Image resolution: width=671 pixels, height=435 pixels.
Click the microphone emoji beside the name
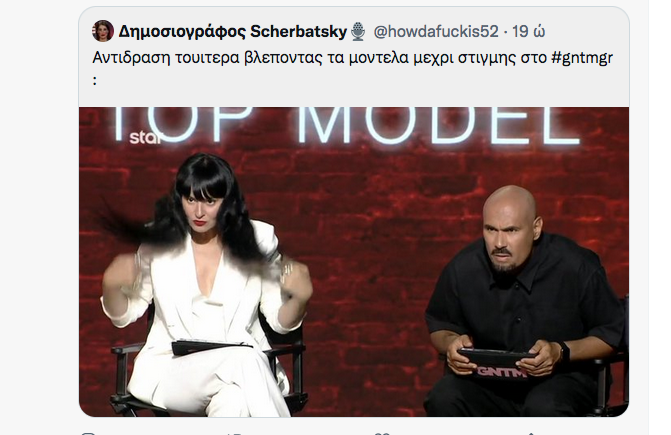click(358, 32)
